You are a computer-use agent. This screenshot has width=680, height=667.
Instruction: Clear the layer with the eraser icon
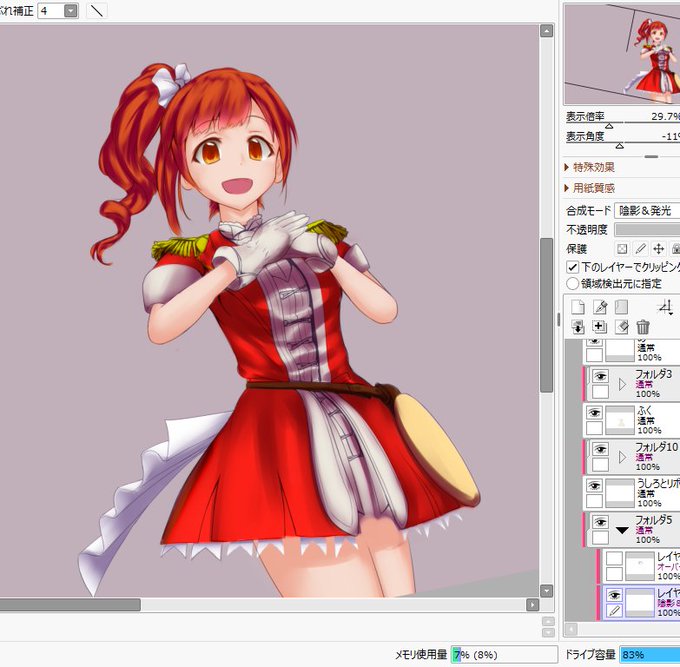click(x=621, y=327)
